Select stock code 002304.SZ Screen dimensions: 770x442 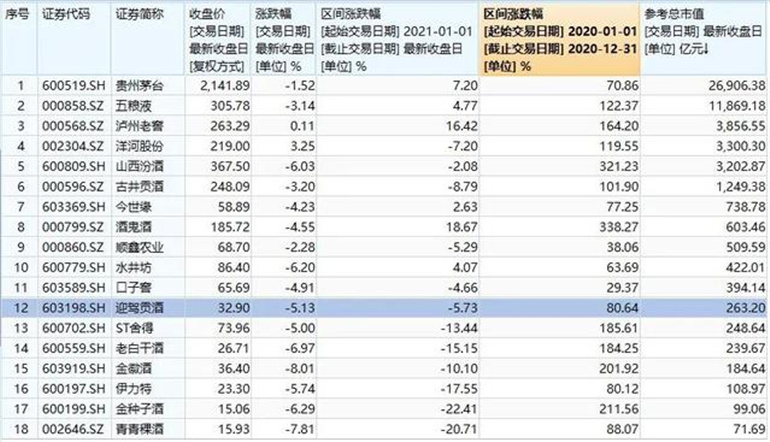coord(73,146)
